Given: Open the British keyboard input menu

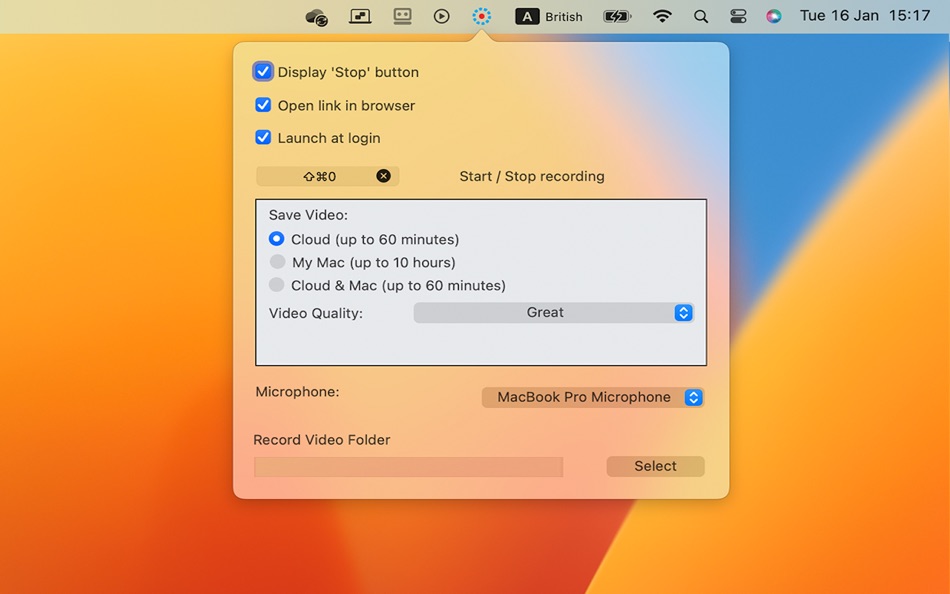Looking at the screenshot, I should pos(548,16).
